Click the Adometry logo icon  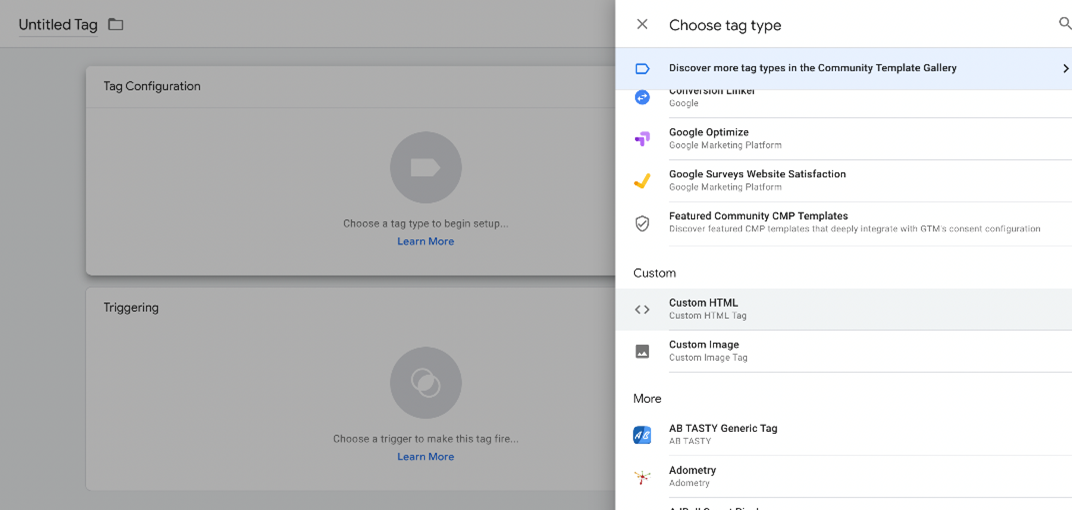pyautogui.click(x=642, y=477)
